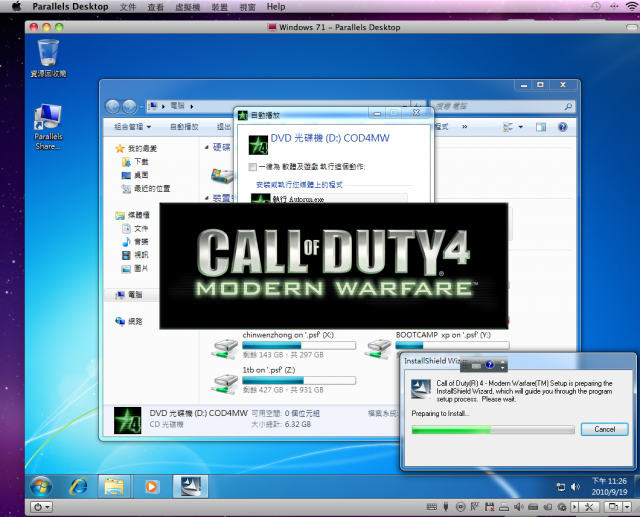Click the capacity bar of chinwenzhong X: drive
This screenshot has width=640, height=517.
pos(299,345)
